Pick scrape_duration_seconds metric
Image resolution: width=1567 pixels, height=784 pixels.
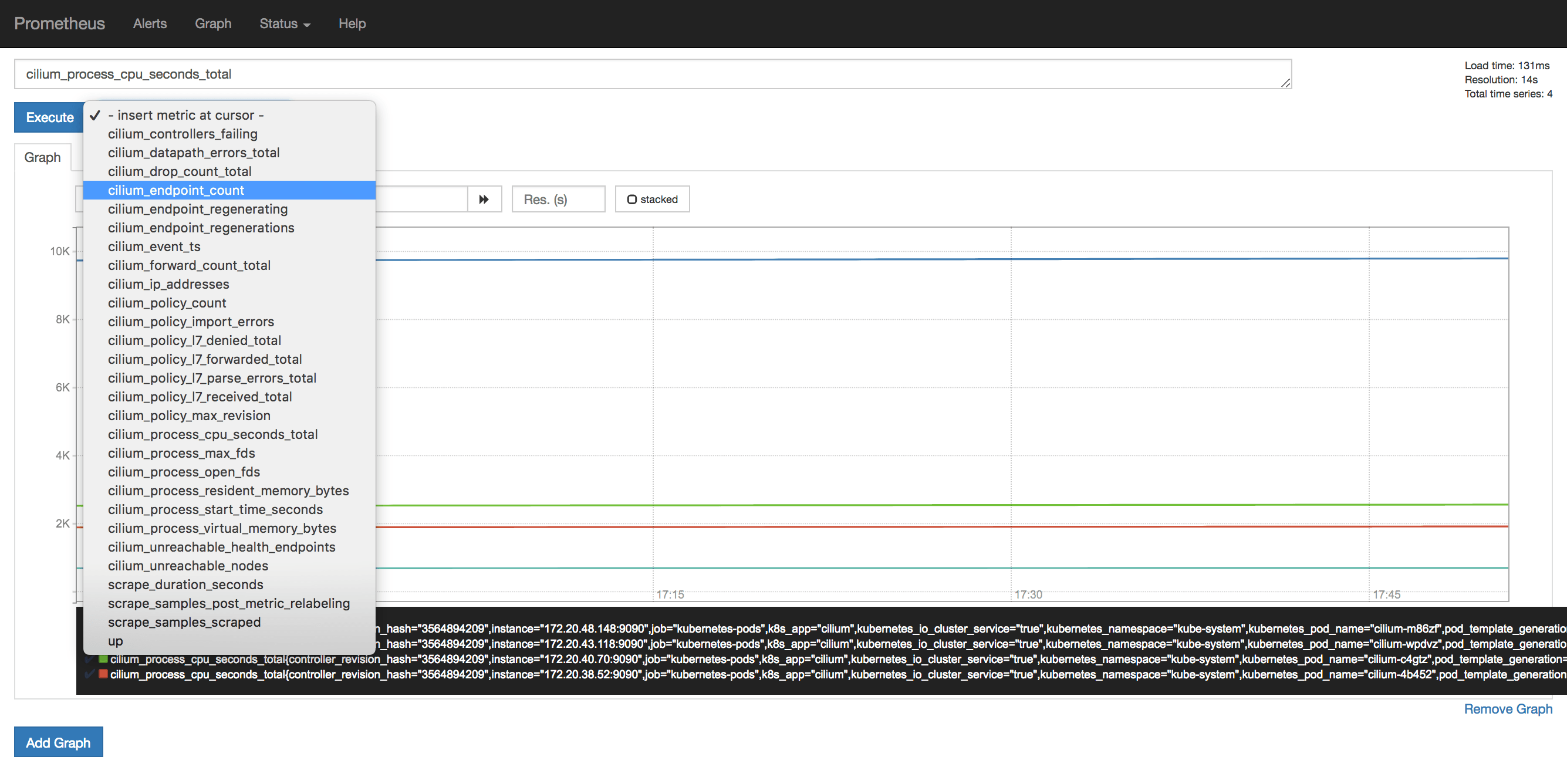point(229,585)
